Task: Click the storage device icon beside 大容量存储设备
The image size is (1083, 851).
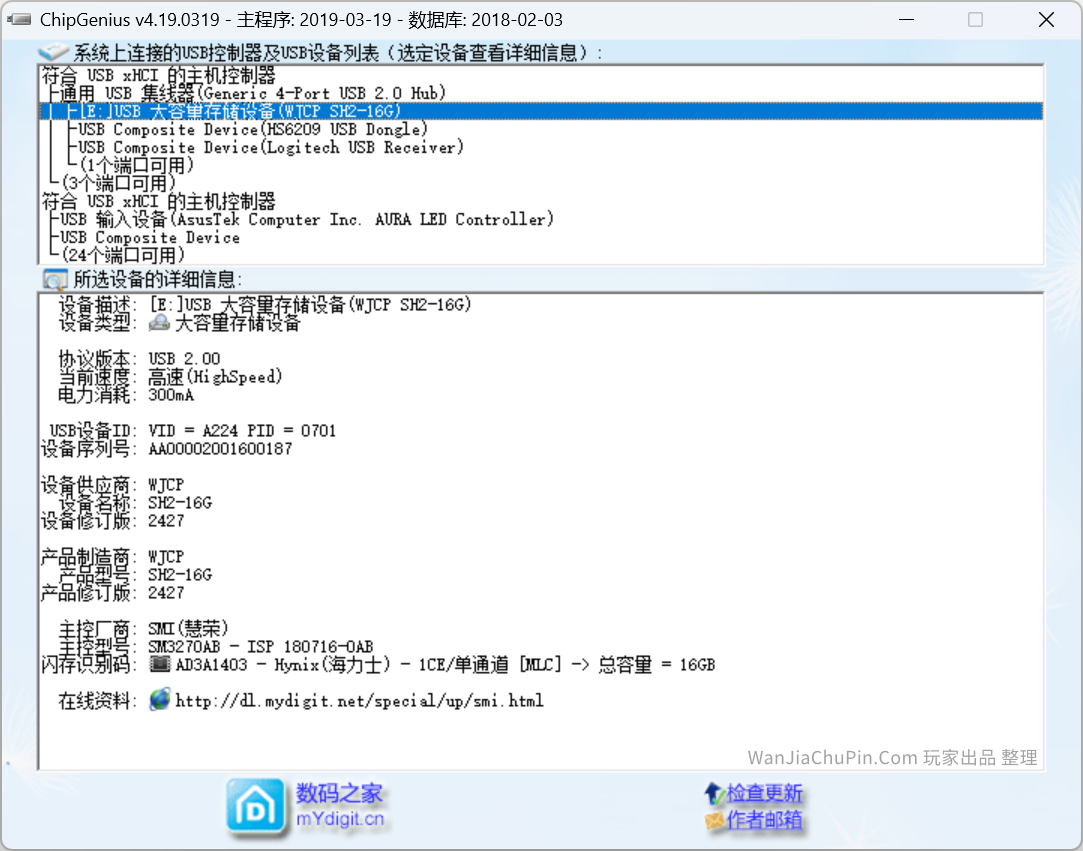Action: [x=159, y=323]
